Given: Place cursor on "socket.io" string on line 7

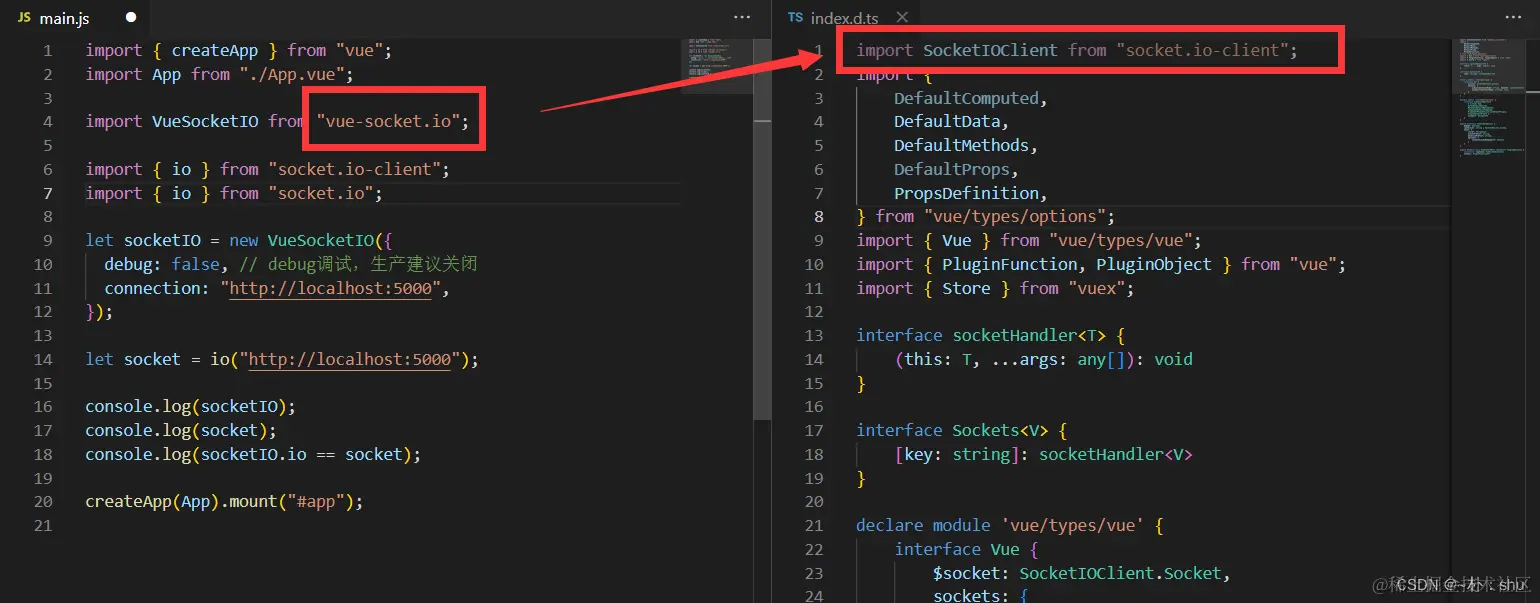Looking at the screenshot, I should click(321, 193).
